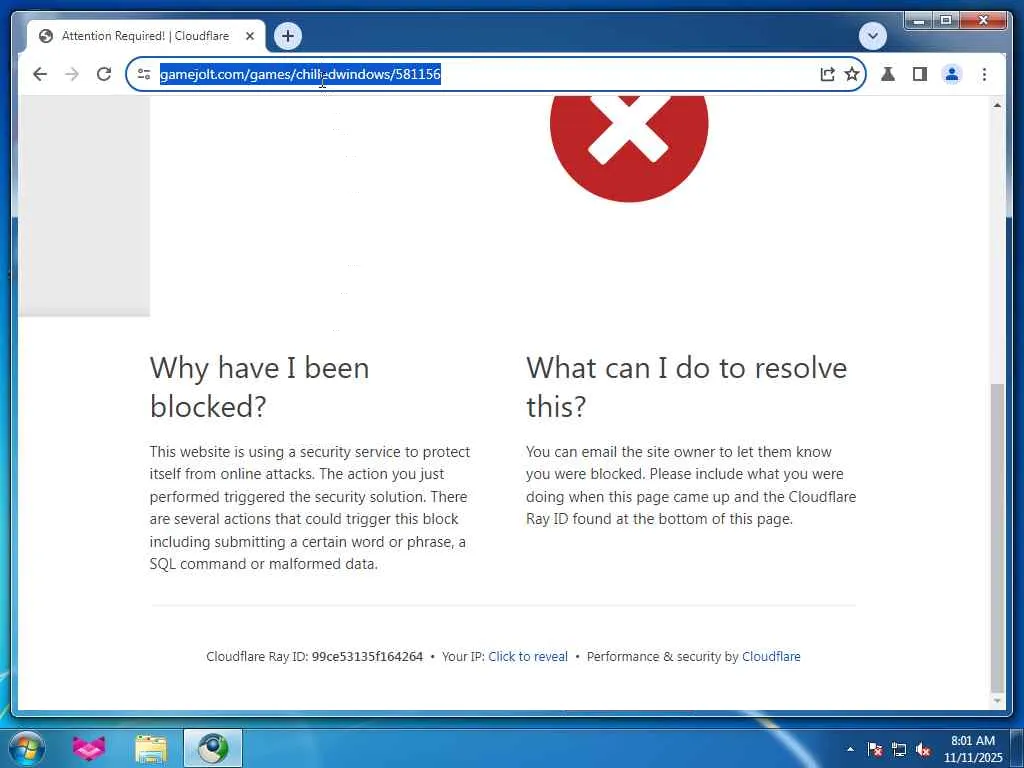Open the clock showing 8:01 AM

[x=972, y=749]
